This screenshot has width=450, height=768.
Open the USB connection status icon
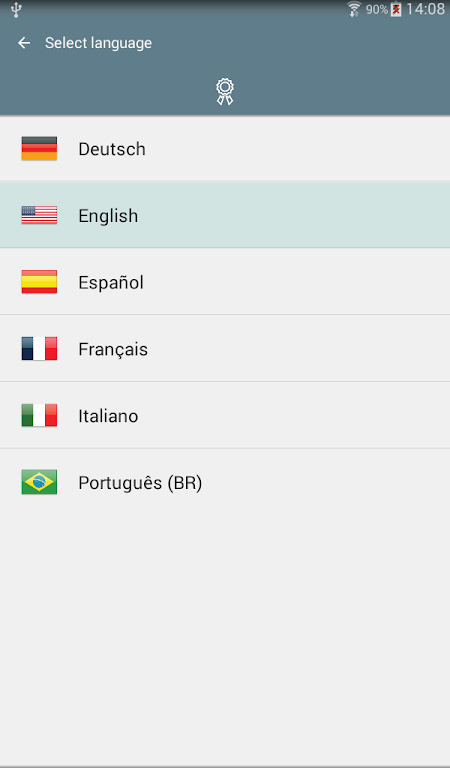point(16,9)
